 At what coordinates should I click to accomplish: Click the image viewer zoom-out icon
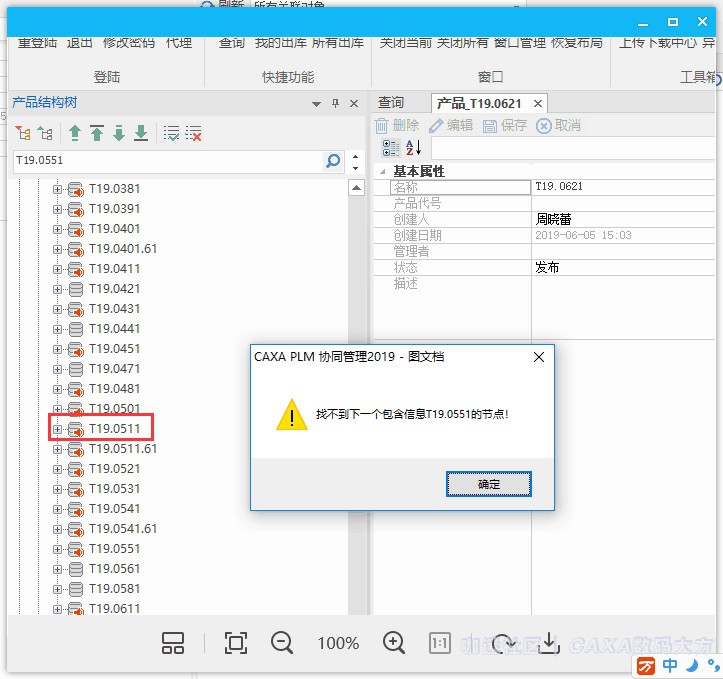point(282,643)
